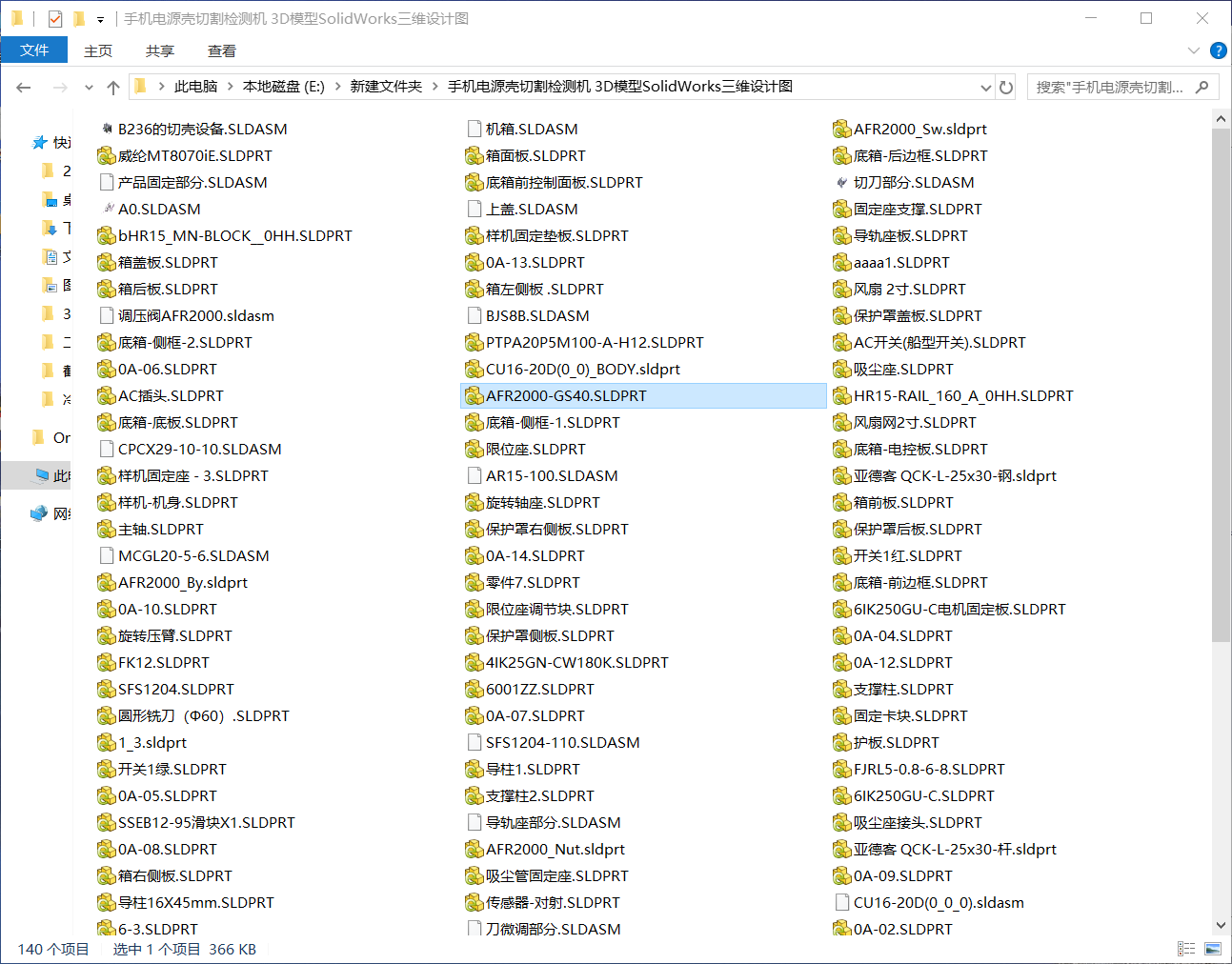The width and height of the screenshot is (1232, 964).
Task: Click the magnifier search icon
Action: 1202,87
